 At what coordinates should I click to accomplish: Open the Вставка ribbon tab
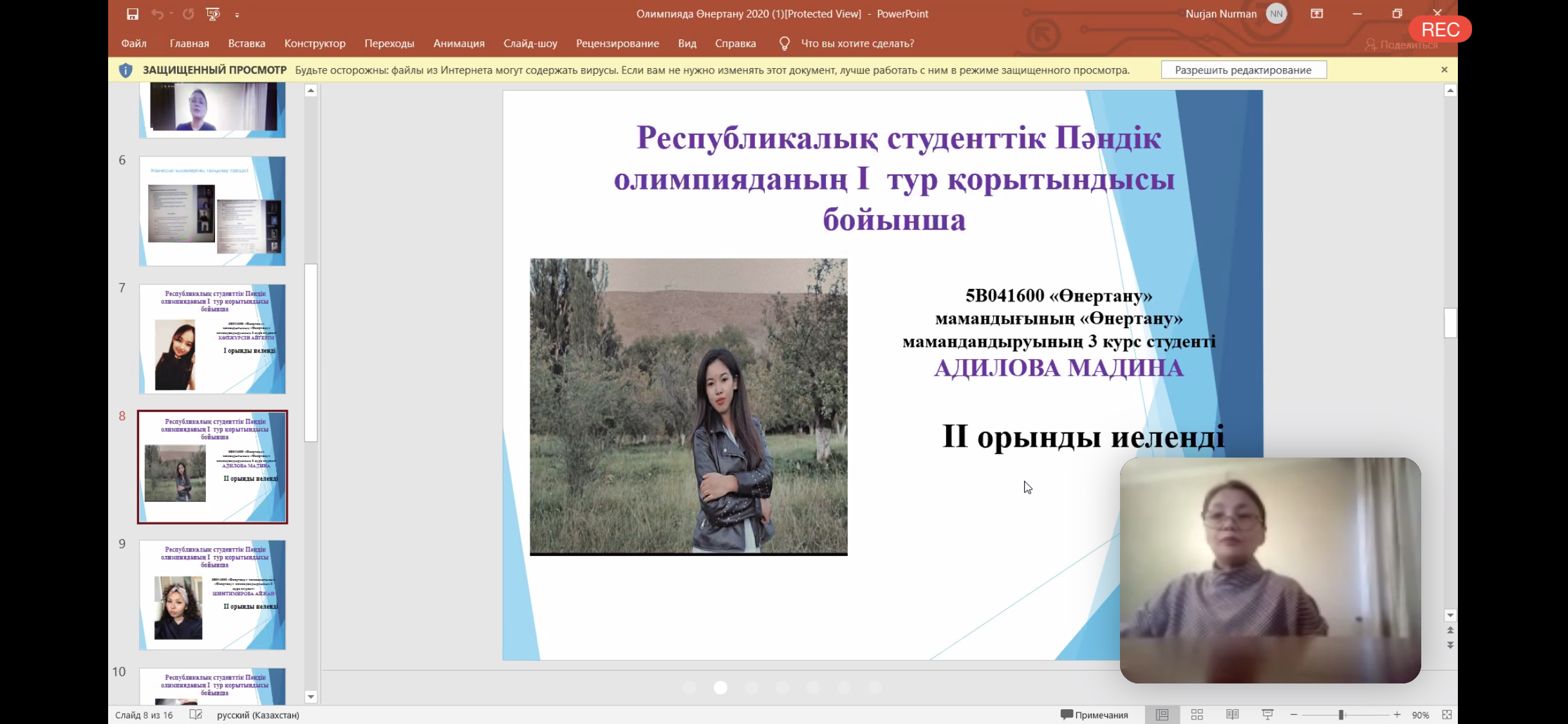[247, 43]
